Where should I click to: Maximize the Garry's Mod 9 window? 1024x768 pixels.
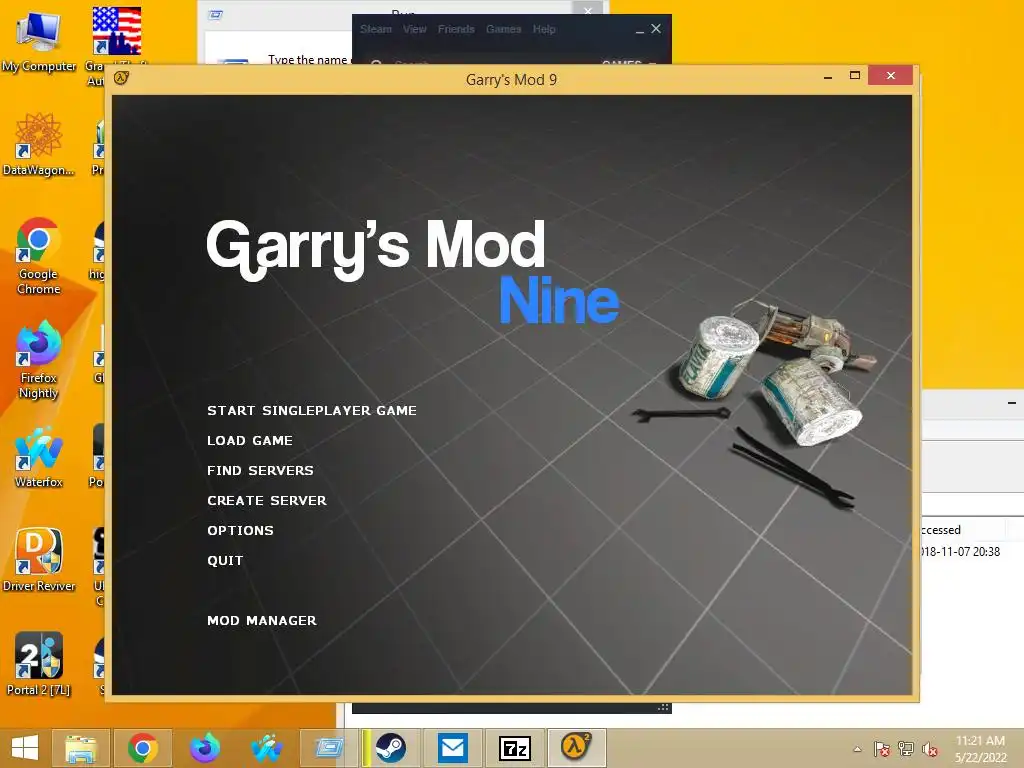[x=854, y=76]
